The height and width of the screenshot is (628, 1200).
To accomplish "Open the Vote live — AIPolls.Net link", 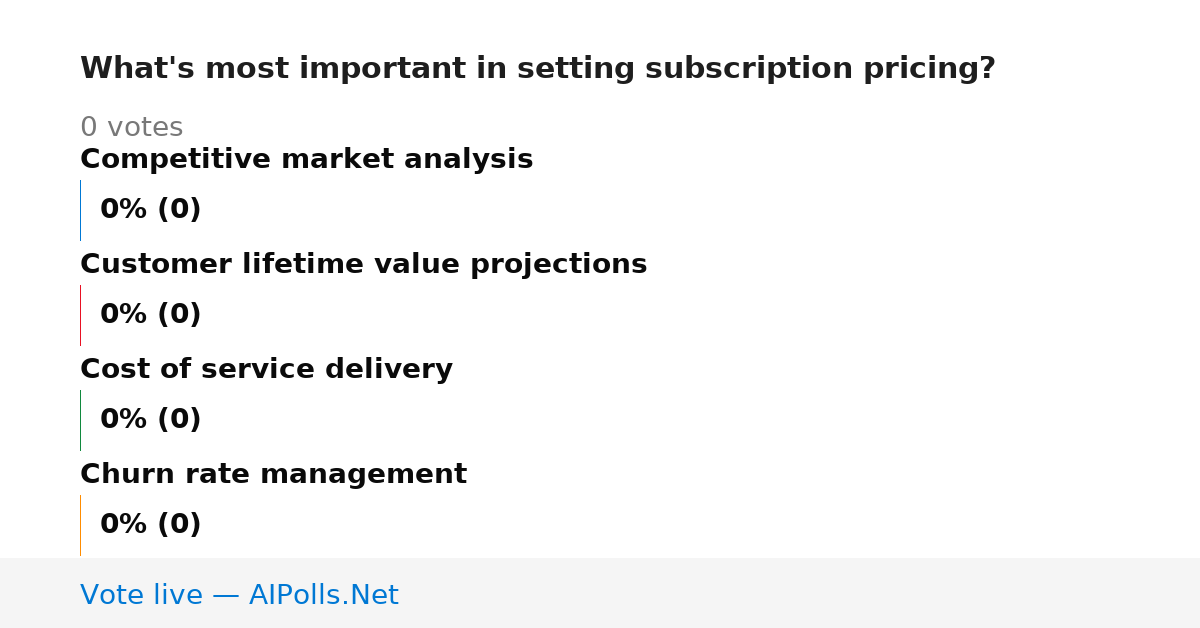I will click(239, 596).
